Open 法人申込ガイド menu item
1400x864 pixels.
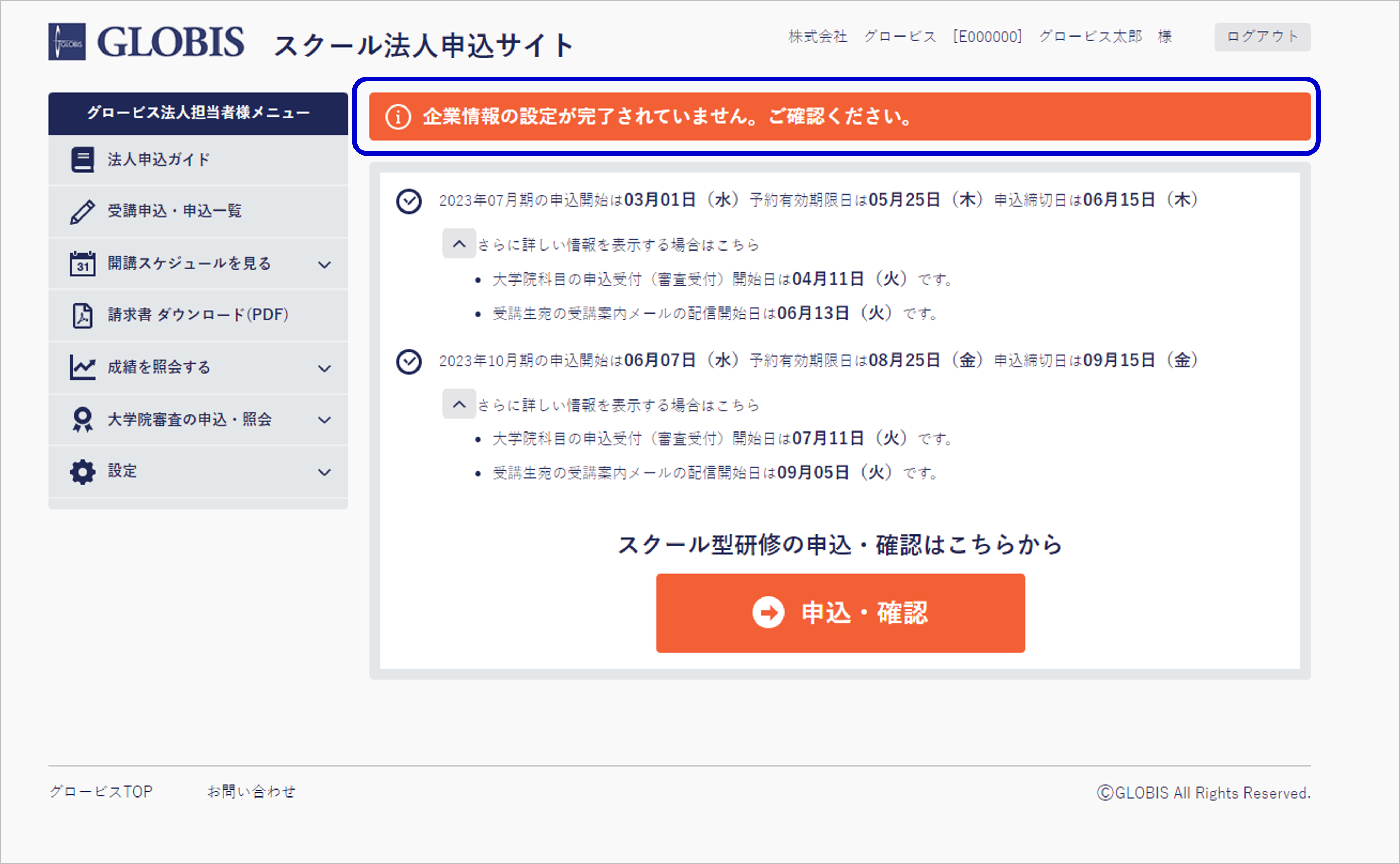[198, 160]
